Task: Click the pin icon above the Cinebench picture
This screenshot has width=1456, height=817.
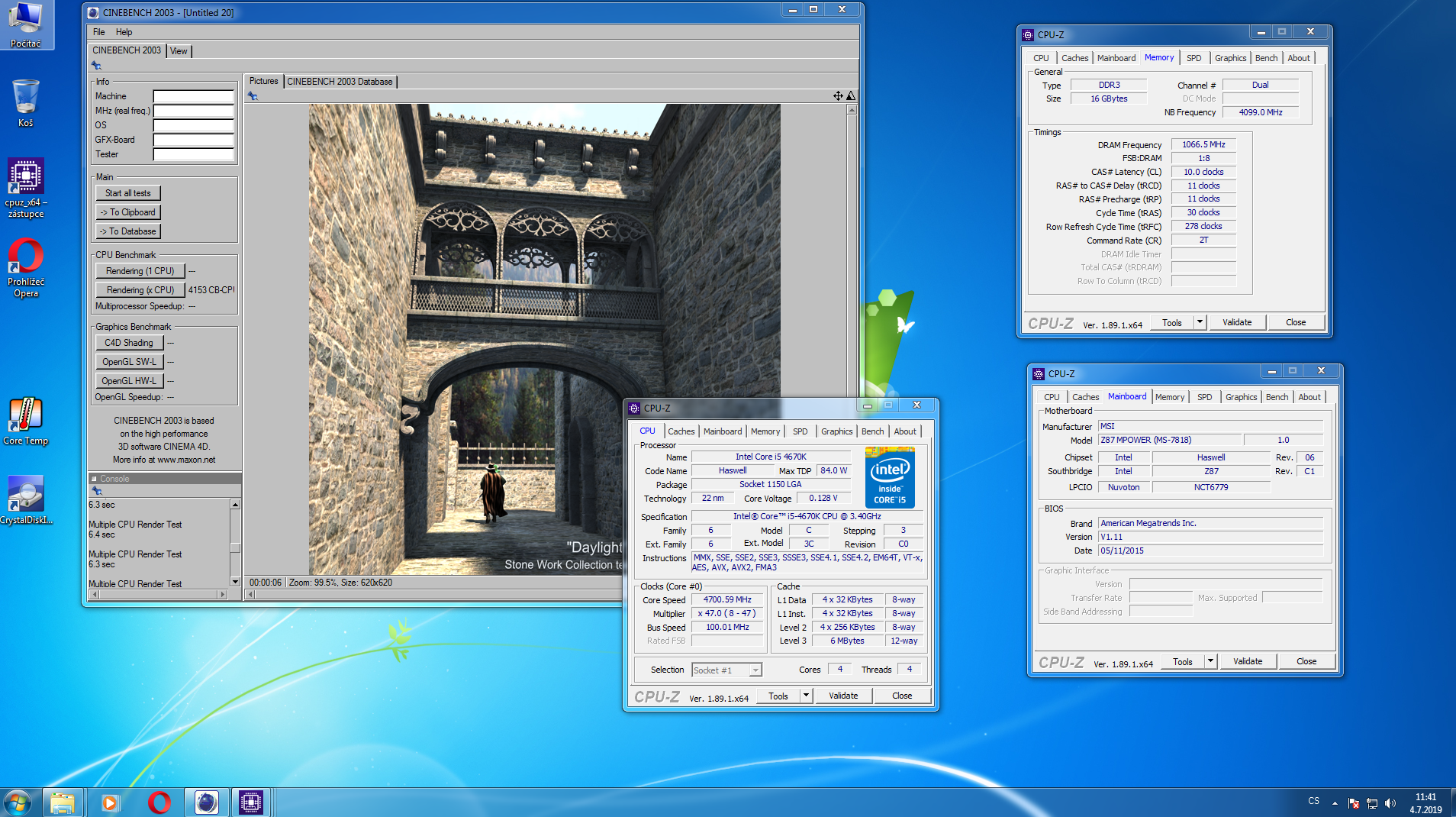Action: point(253,96)
